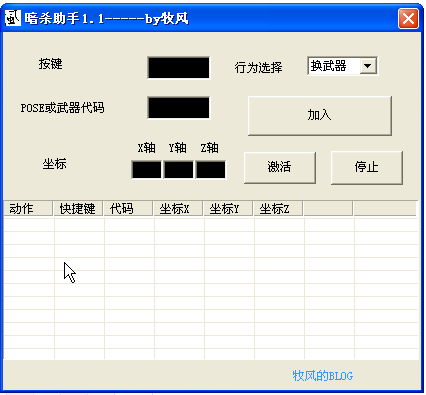Click the 加入 button

click(320, 116)
